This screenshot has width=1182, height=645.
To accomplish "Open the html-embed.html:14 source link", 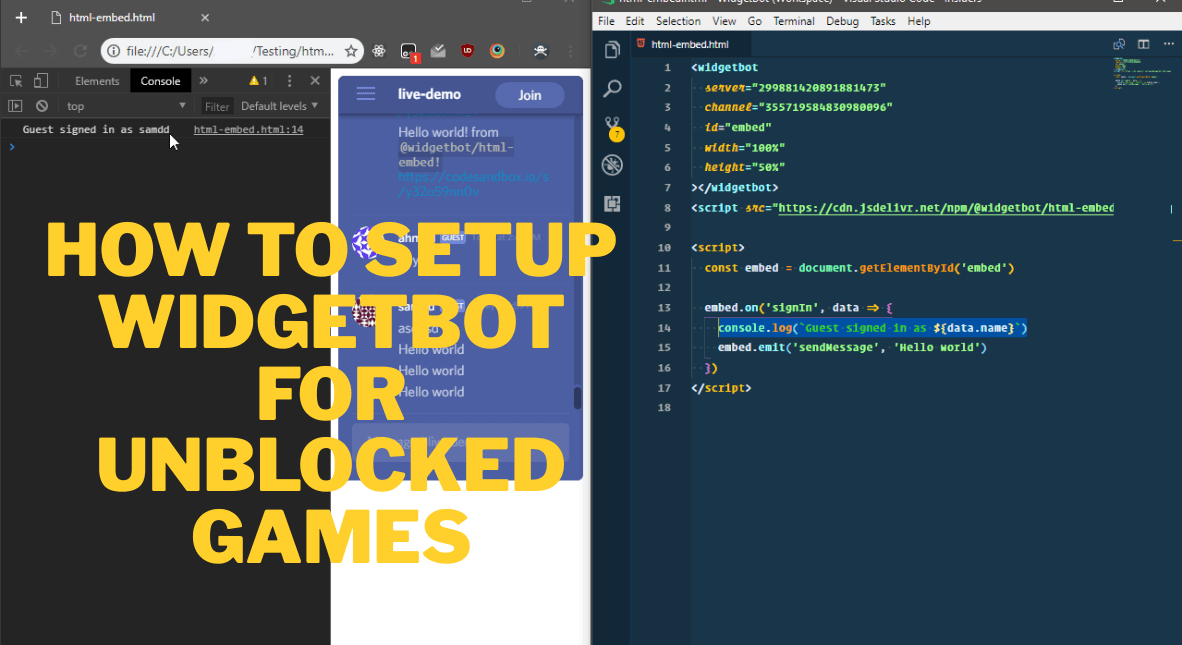I will [x=249, y=130].
